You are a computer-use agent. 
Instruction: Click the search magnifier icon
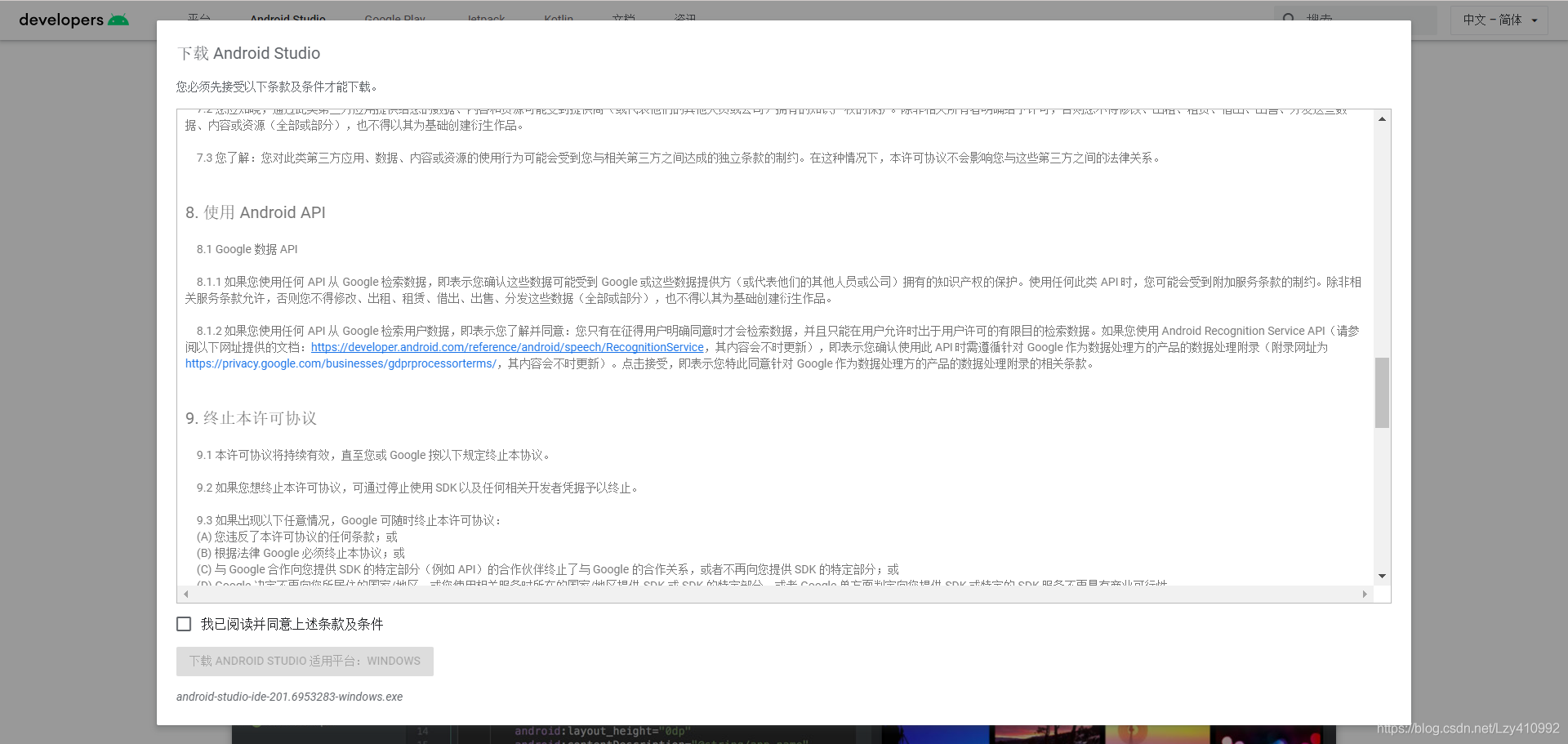1289,18
